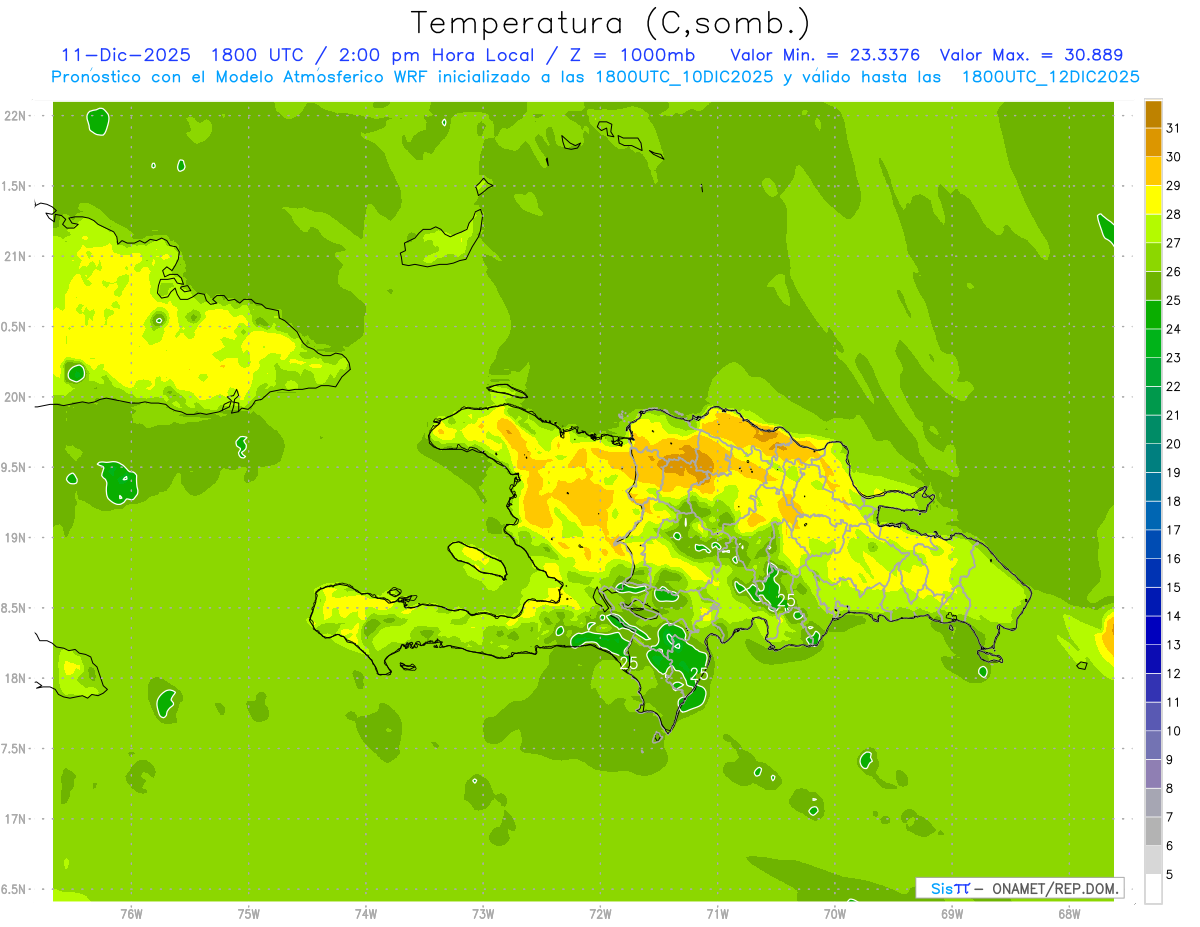Click the 19N latitude label
Screen dimensions: 1200x927
pyautogui.click(x=17, y=537)
